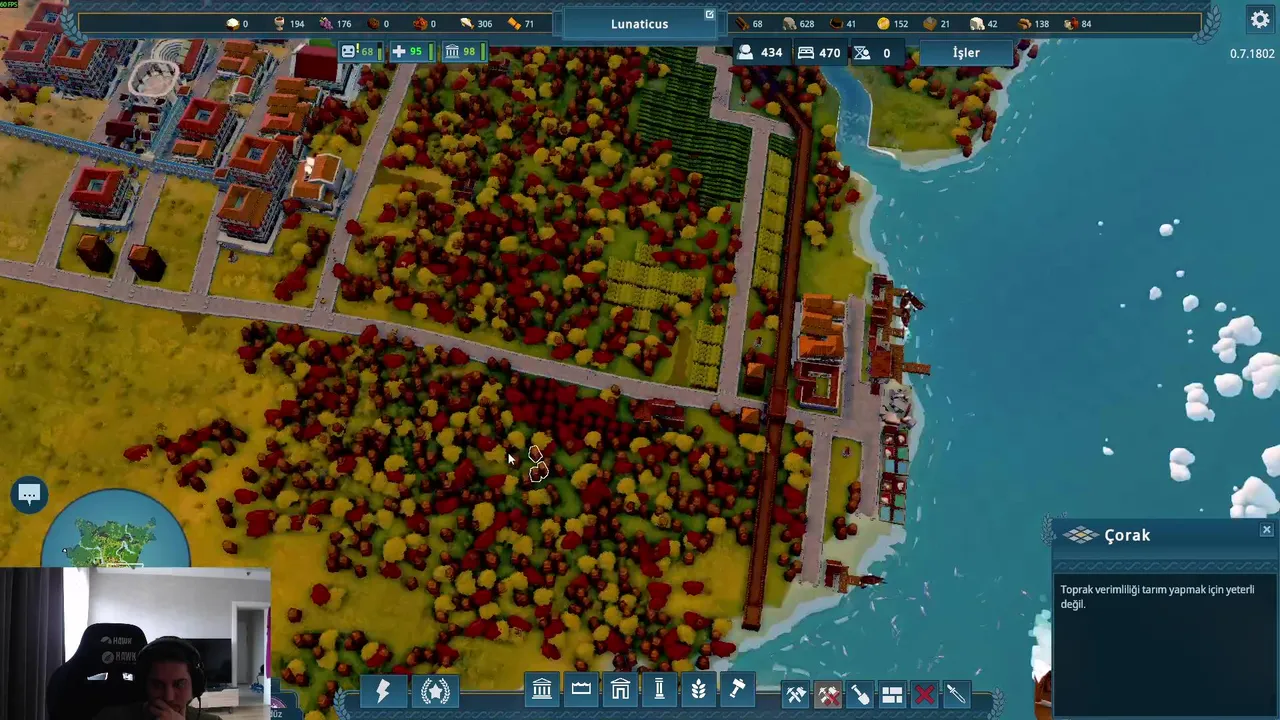Open the settings gear

coord(1259,19)
